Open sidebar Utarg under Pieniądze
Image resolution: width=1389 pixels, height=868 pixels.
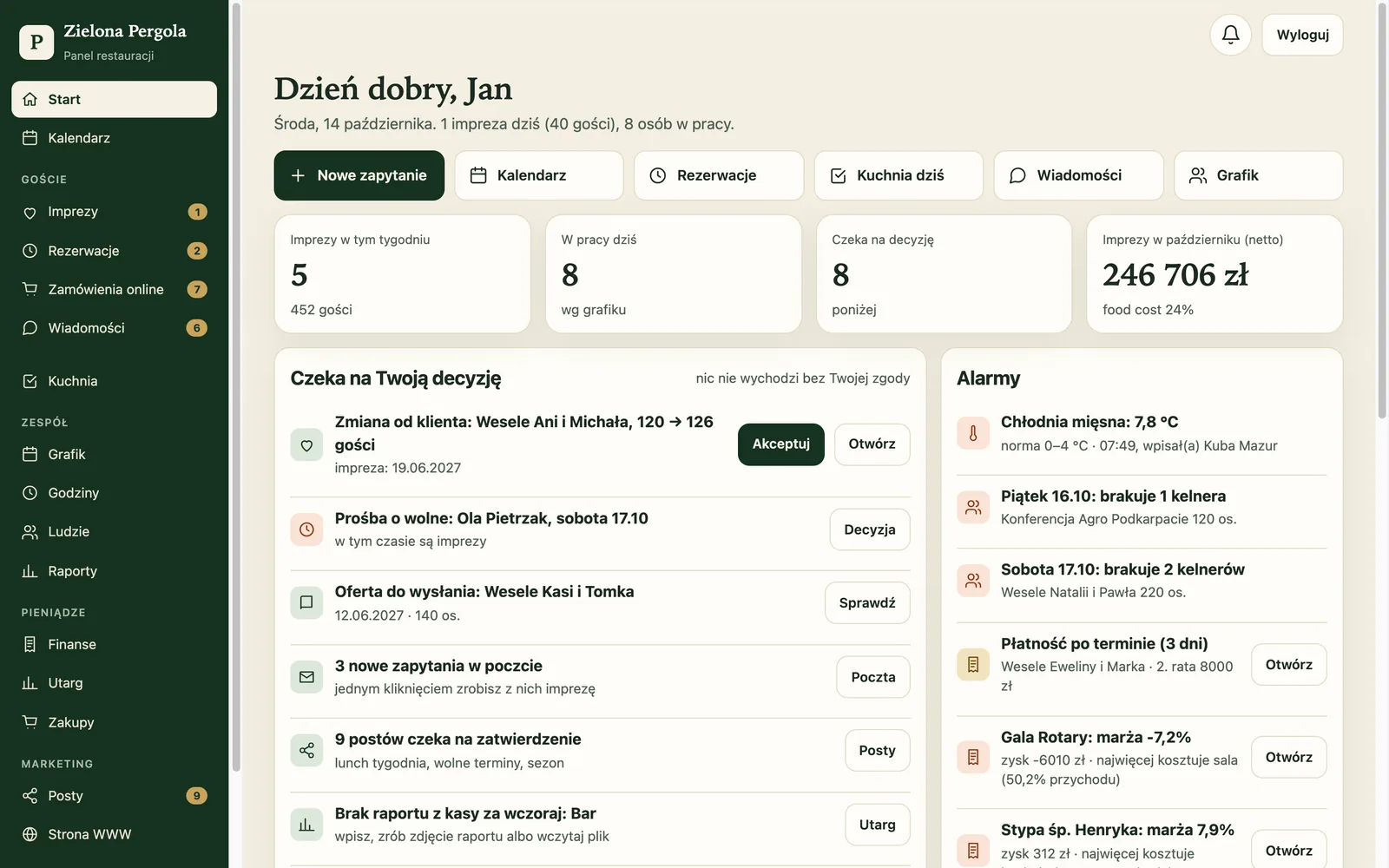click(x=114, y=683)
